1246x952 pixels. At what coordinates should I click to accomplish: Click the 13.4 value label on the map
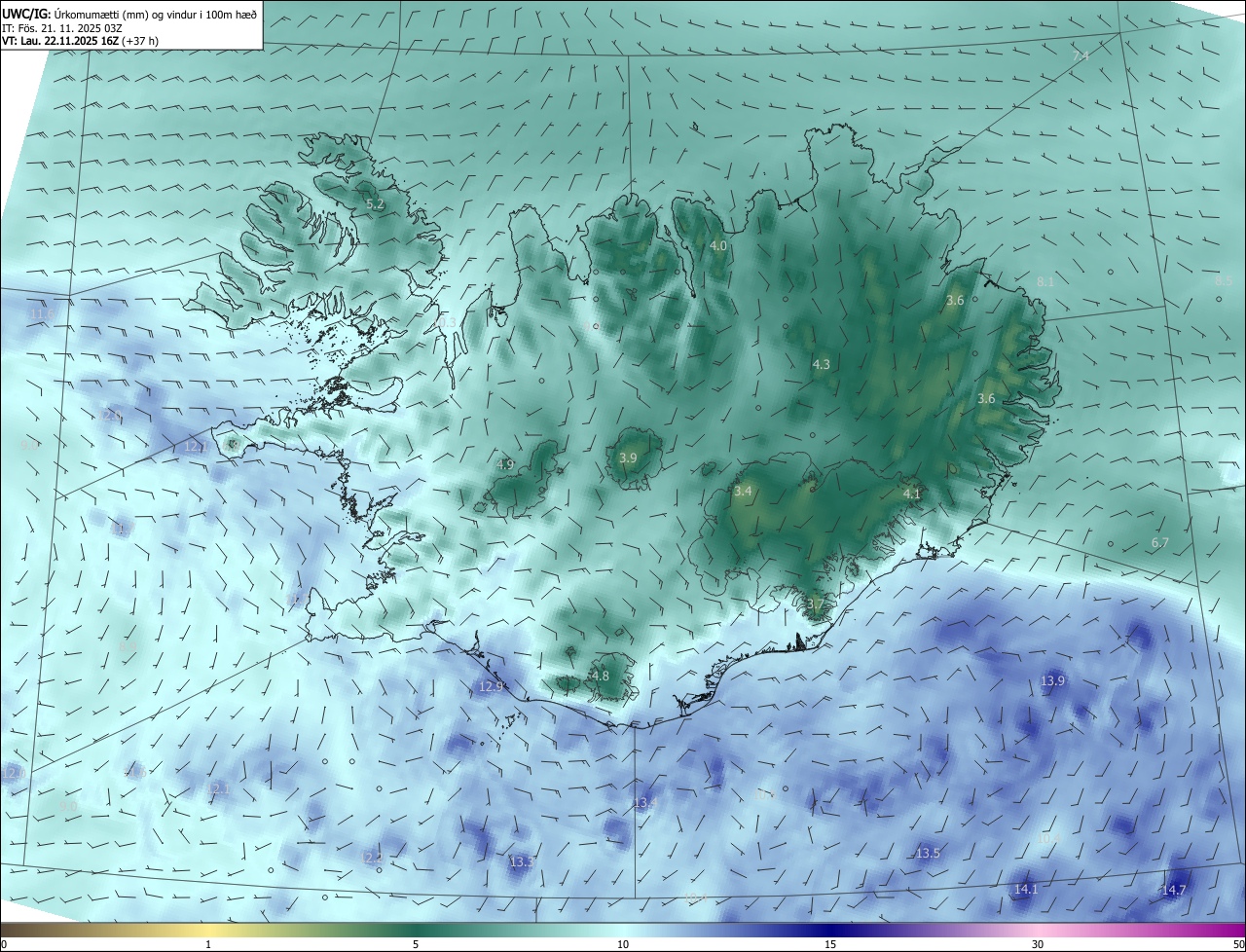tap(645, 802)
